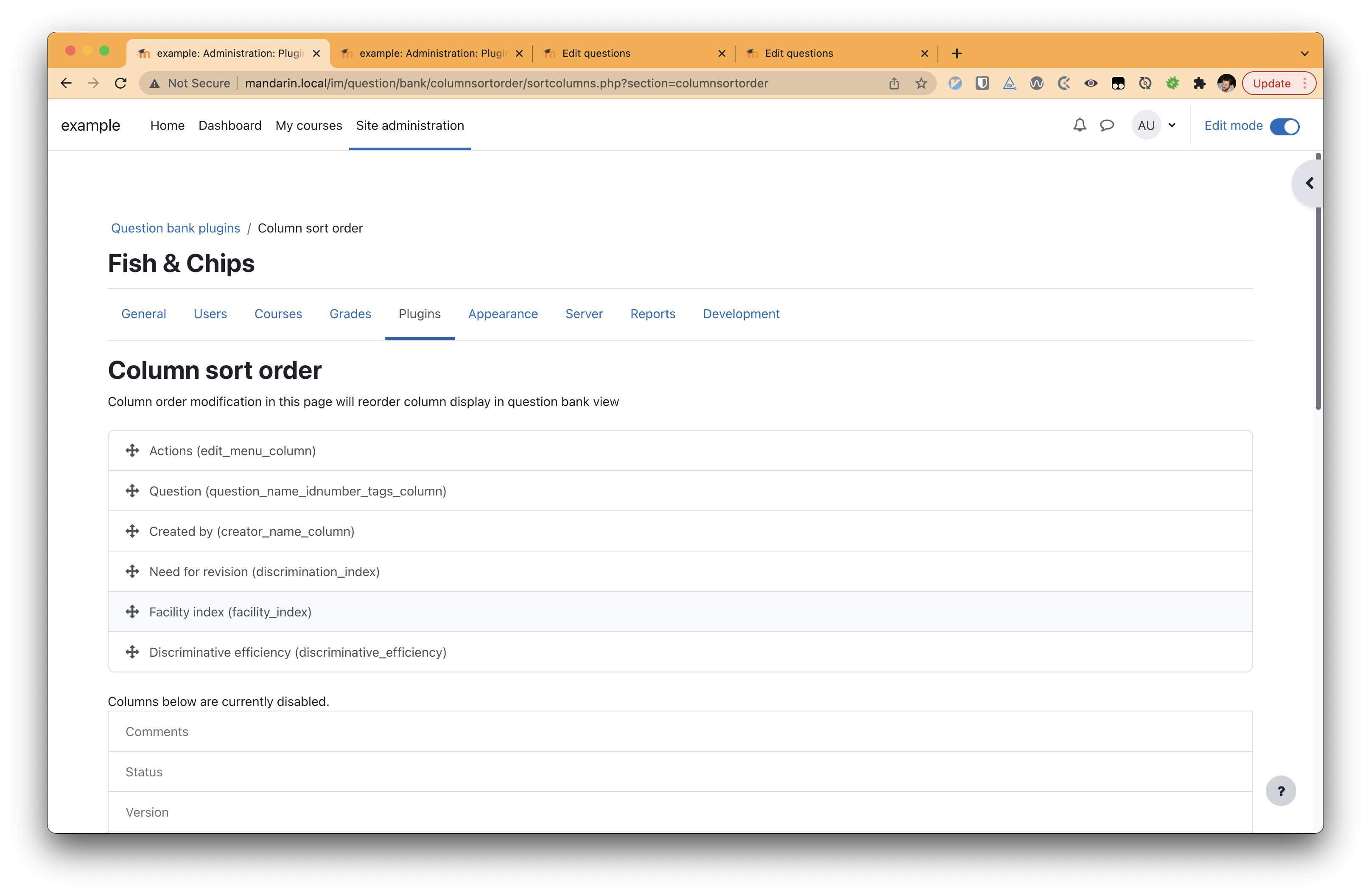Open the Chrome profile avatar

(x=1226, y=83)
